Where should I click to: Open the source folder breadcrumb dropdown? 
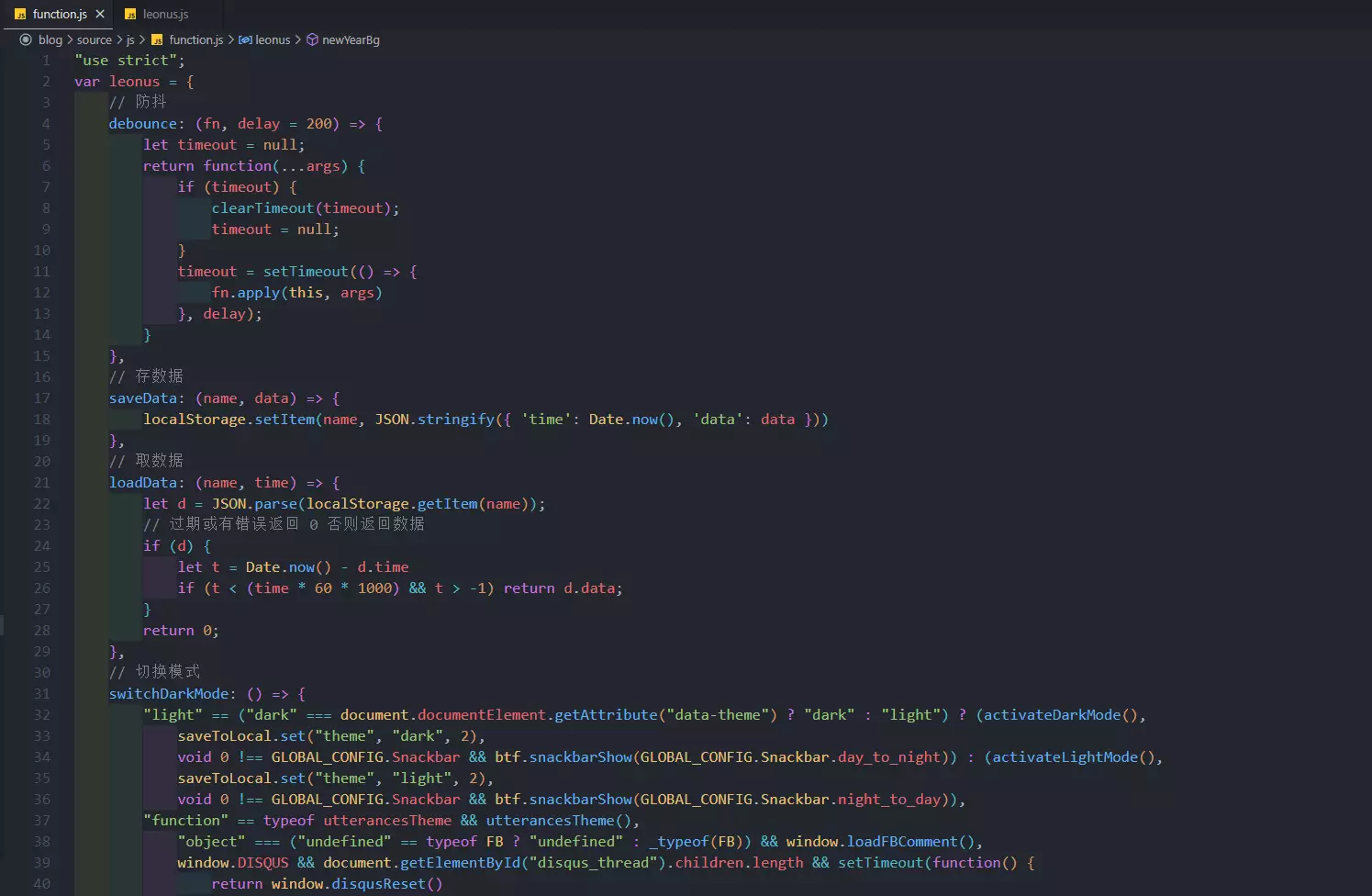pyautogui.click(x=94, y=39)
